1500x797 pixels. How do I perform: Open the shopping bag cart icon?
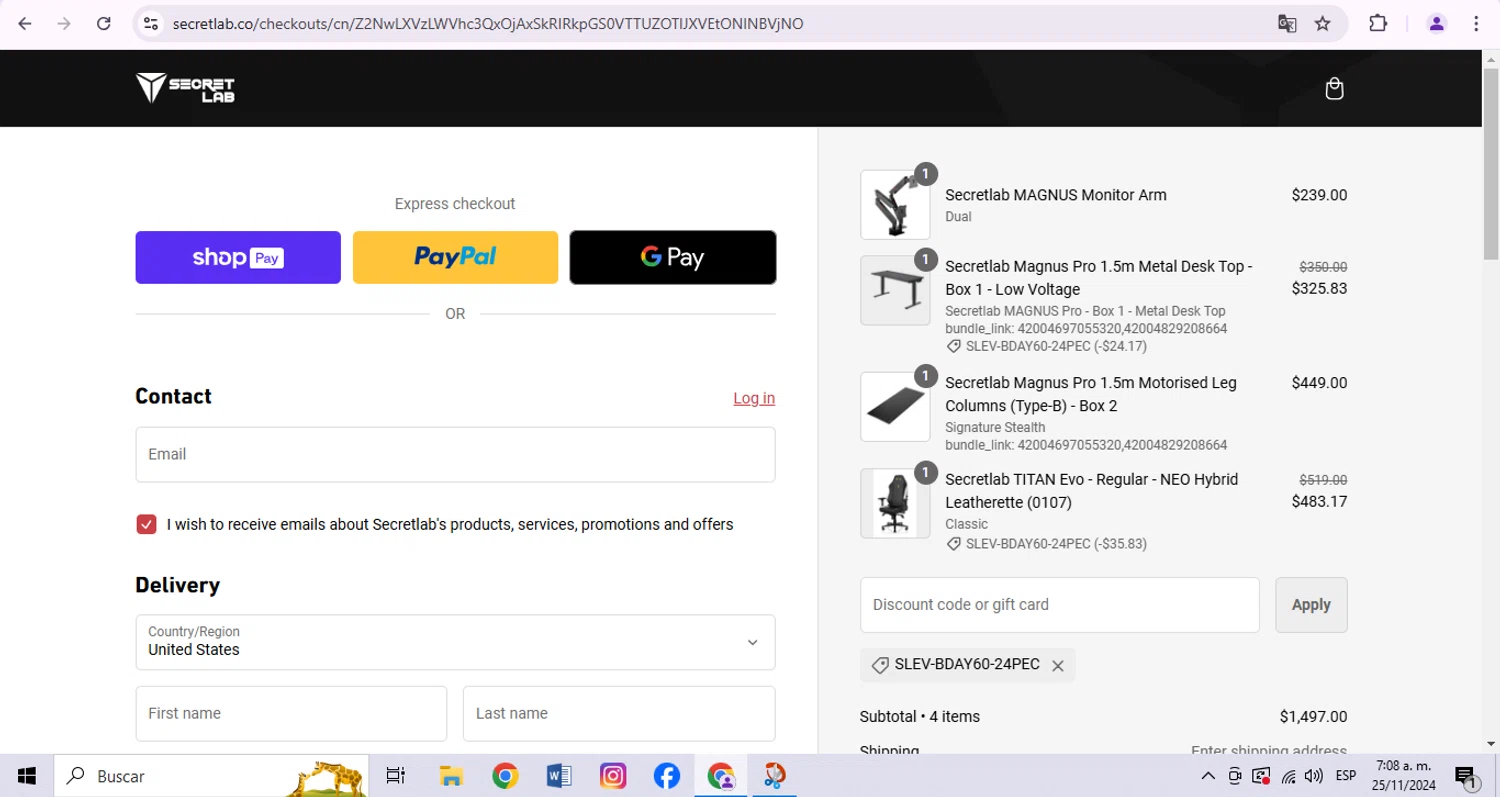1334,89
